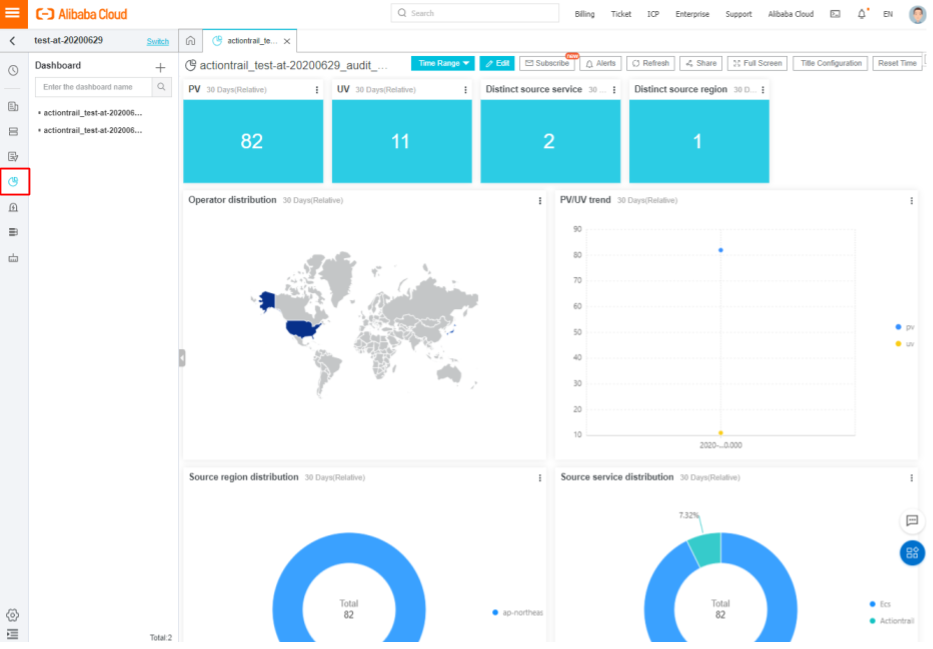Select the first actiontrail dashboard entry
The image size is (933, 649).
[x=92, y=112]
